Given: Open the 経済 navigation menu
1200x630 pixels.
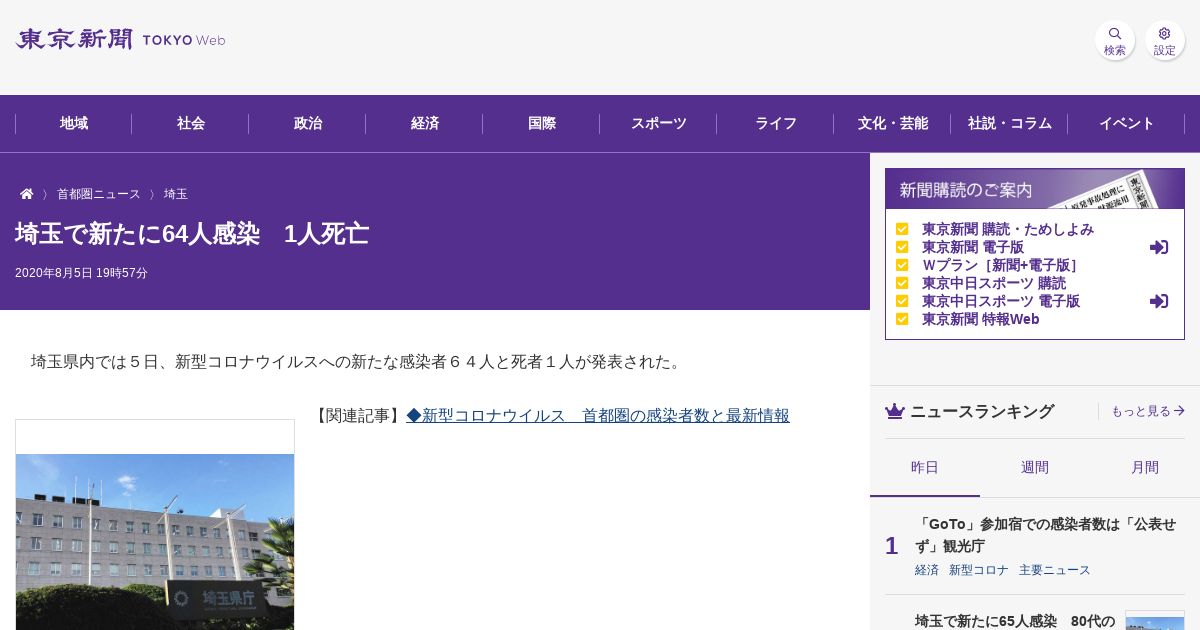Looking at the screenshot, I should click(x=425, y=123).
